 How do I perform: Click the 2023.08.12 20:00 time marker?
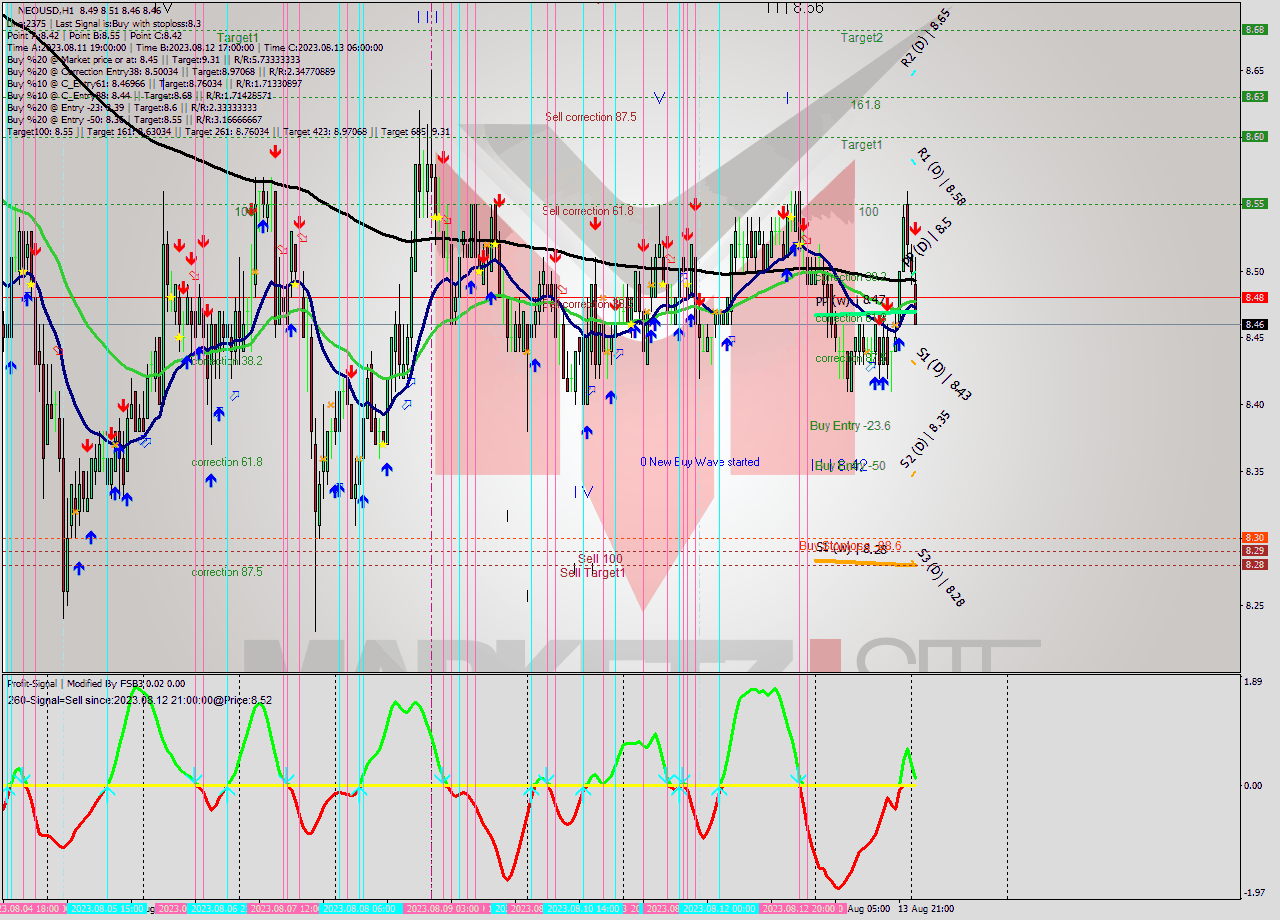[x=799, y=909]
